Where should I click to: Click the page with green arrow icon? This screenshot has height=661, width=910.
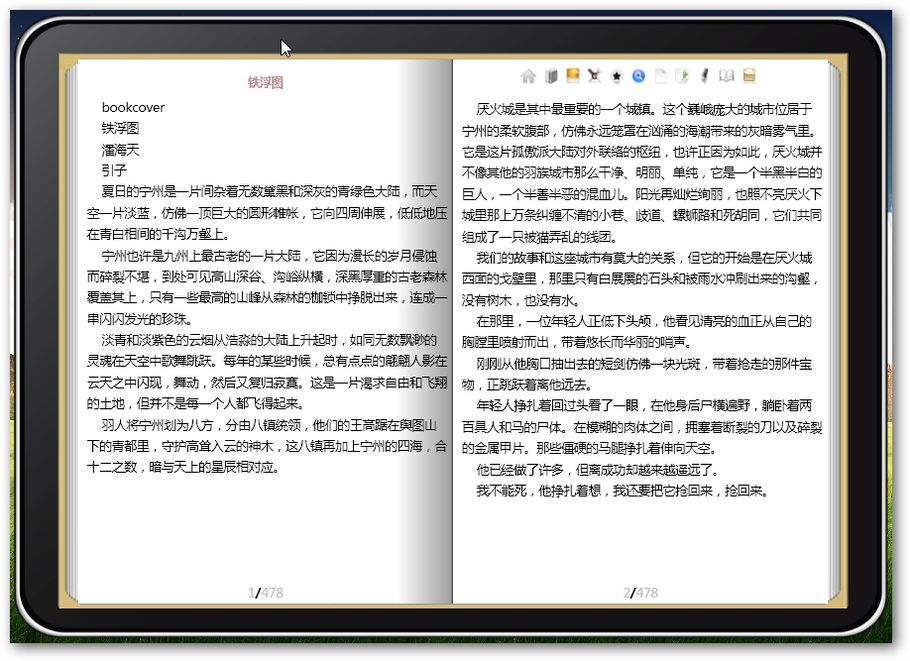(x=683, y=76)
